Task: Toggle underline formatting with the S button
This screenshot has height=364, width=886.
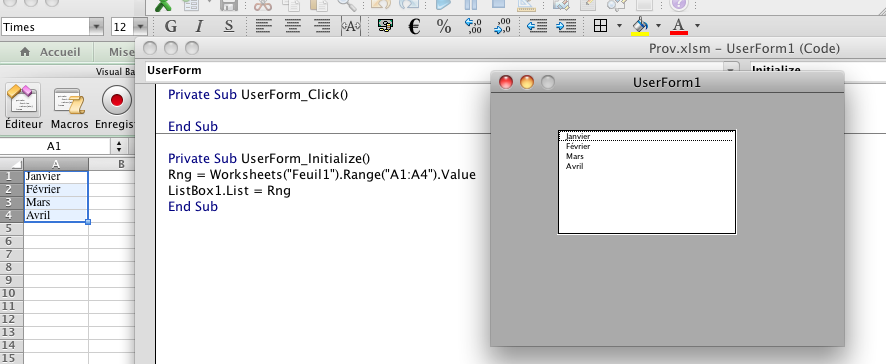Action: (x=228, y=27)
